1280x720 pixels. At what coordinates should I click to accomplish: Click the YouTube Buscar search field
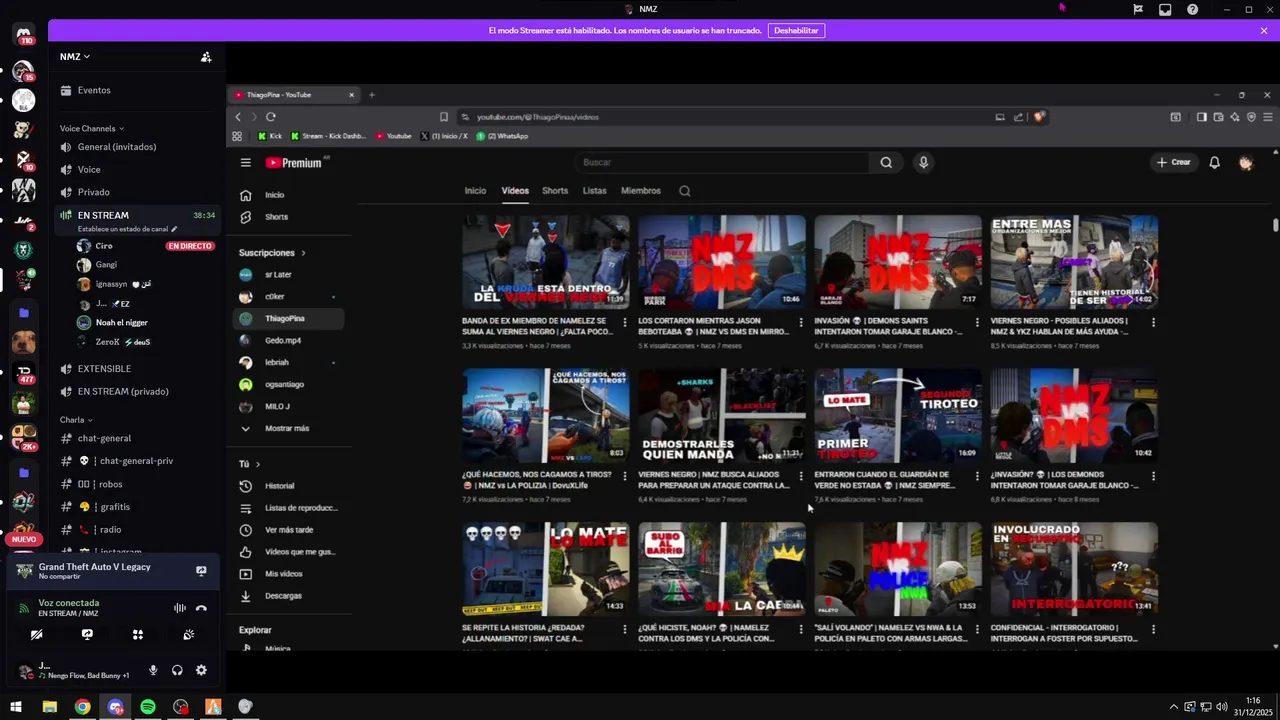(x=720, y=162)
